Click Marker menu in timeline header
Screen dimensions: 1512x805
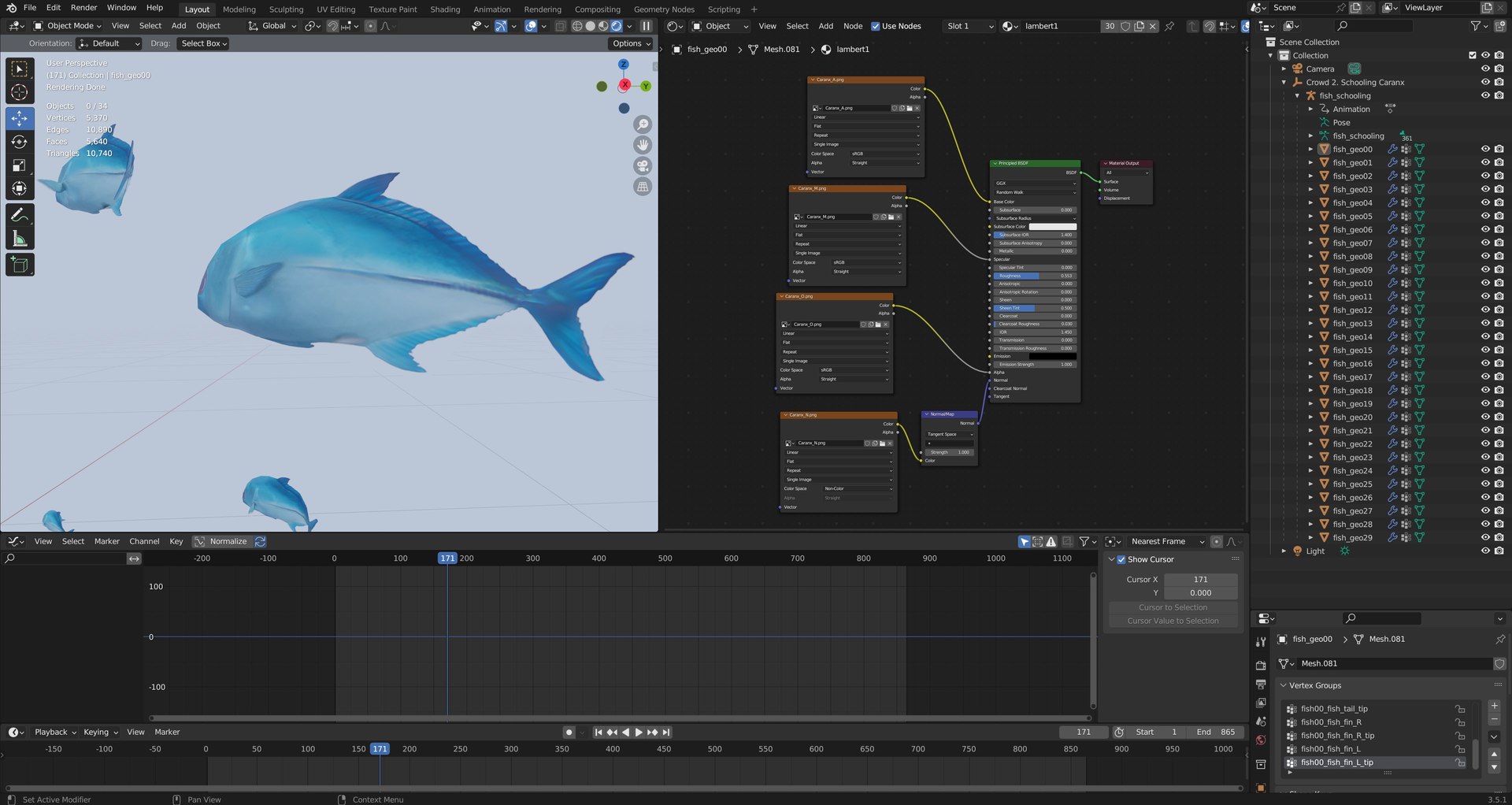167,733
